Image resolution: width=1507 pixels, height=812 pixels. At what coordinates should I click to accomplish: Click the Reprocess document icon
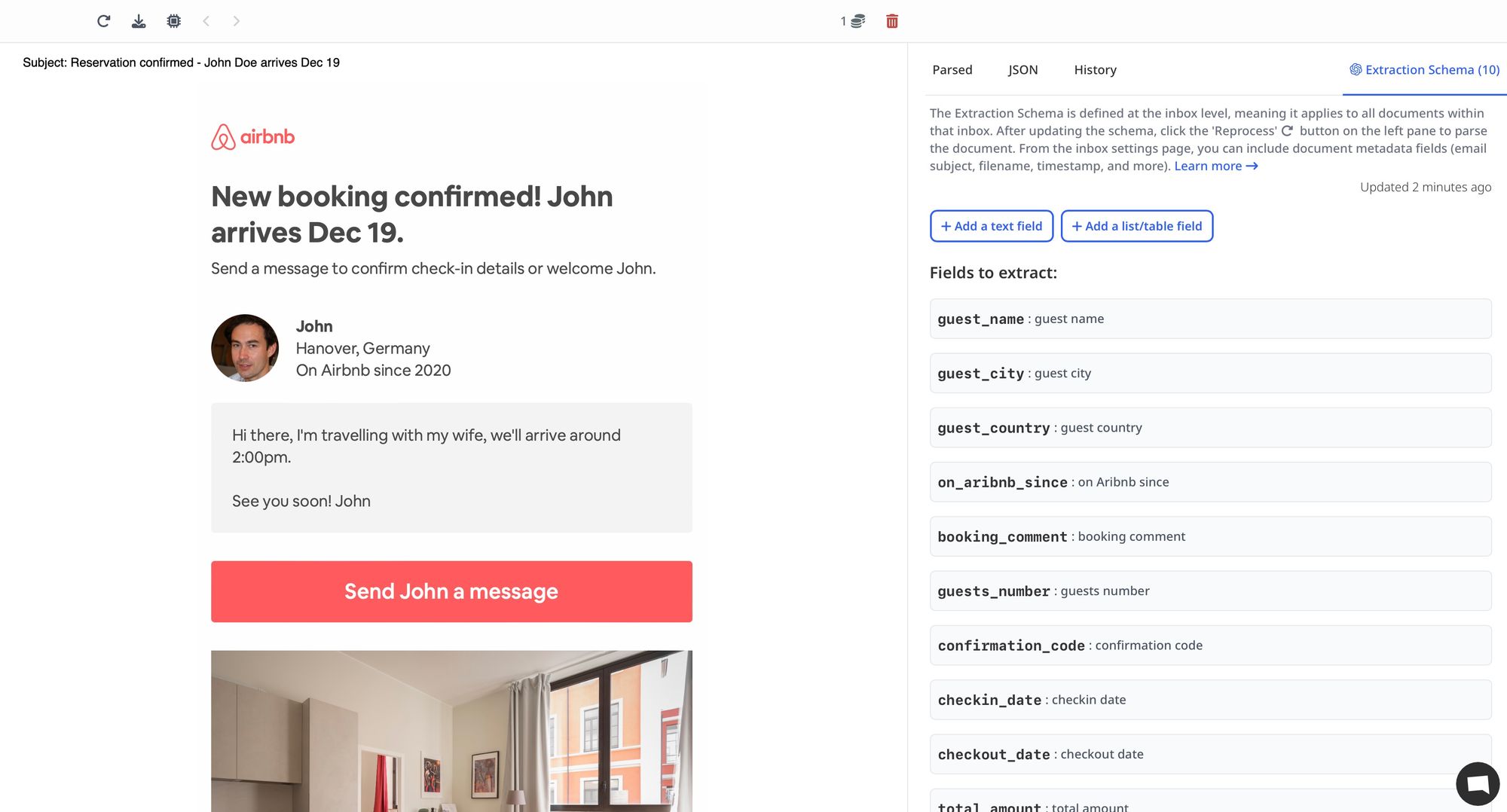click(x=104, y=21)
